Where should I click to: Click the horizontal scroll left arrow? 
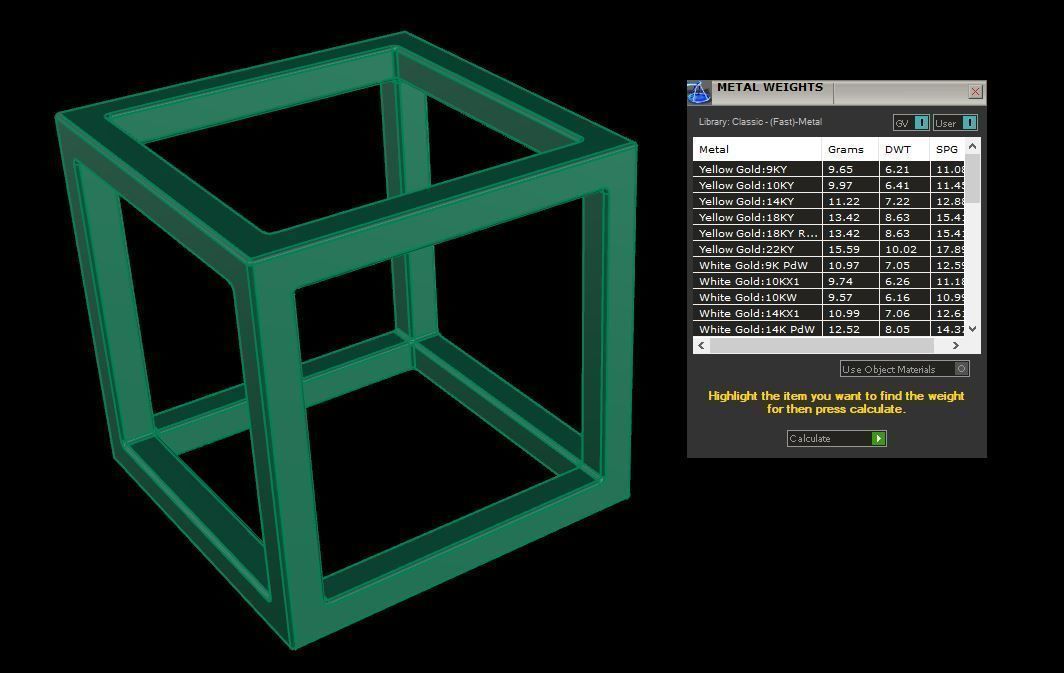tap(701, 345)
